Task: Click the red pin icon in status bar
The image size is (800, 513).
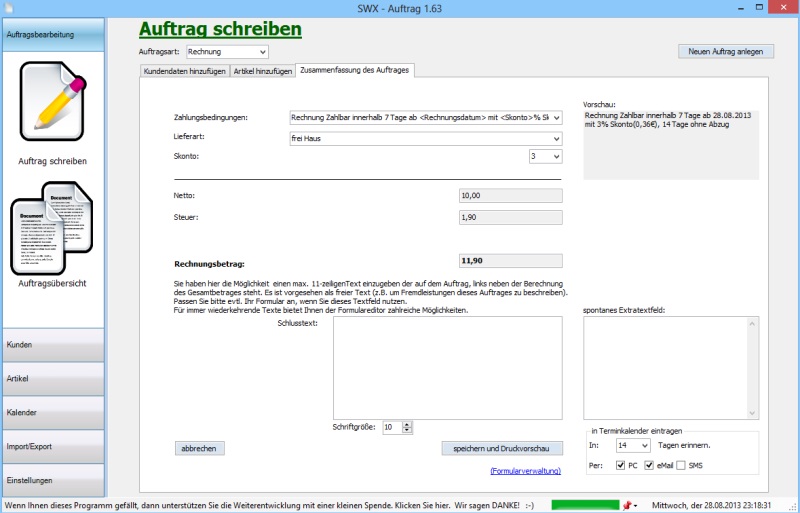Action: (x=627, y=505)
